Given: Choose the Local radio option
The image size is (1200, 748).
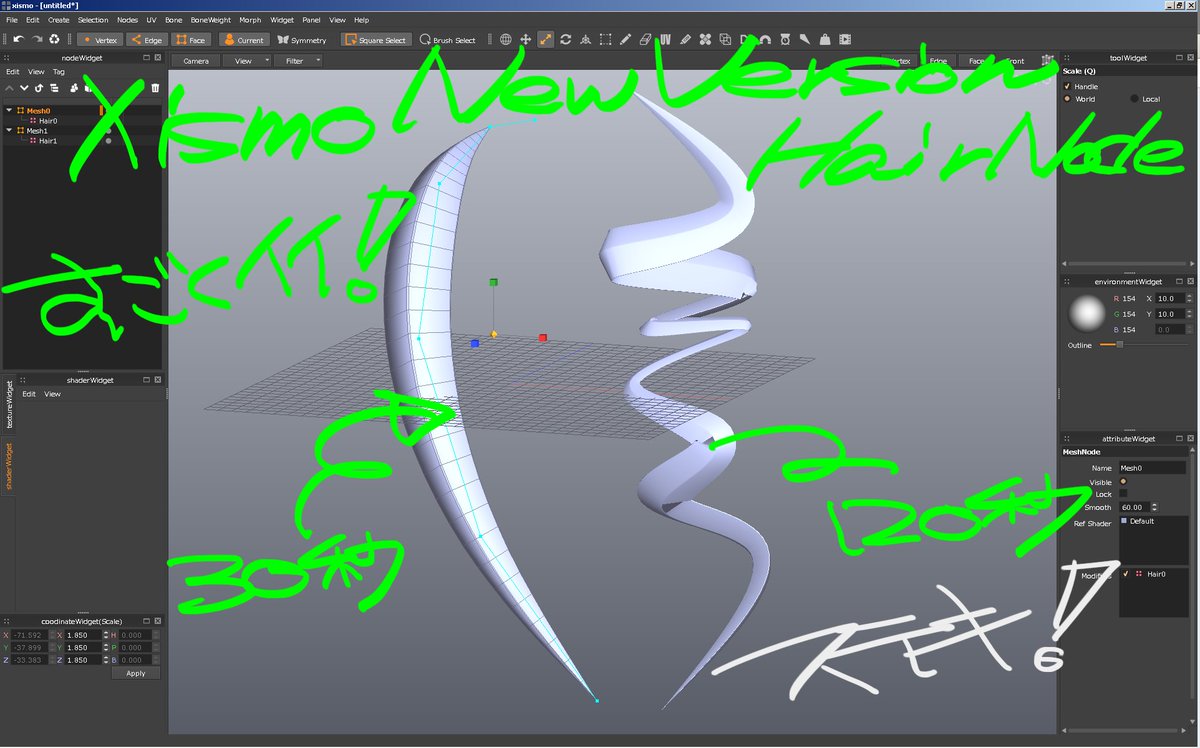Looking at the screenshot, I should (x=1134, y=99).
